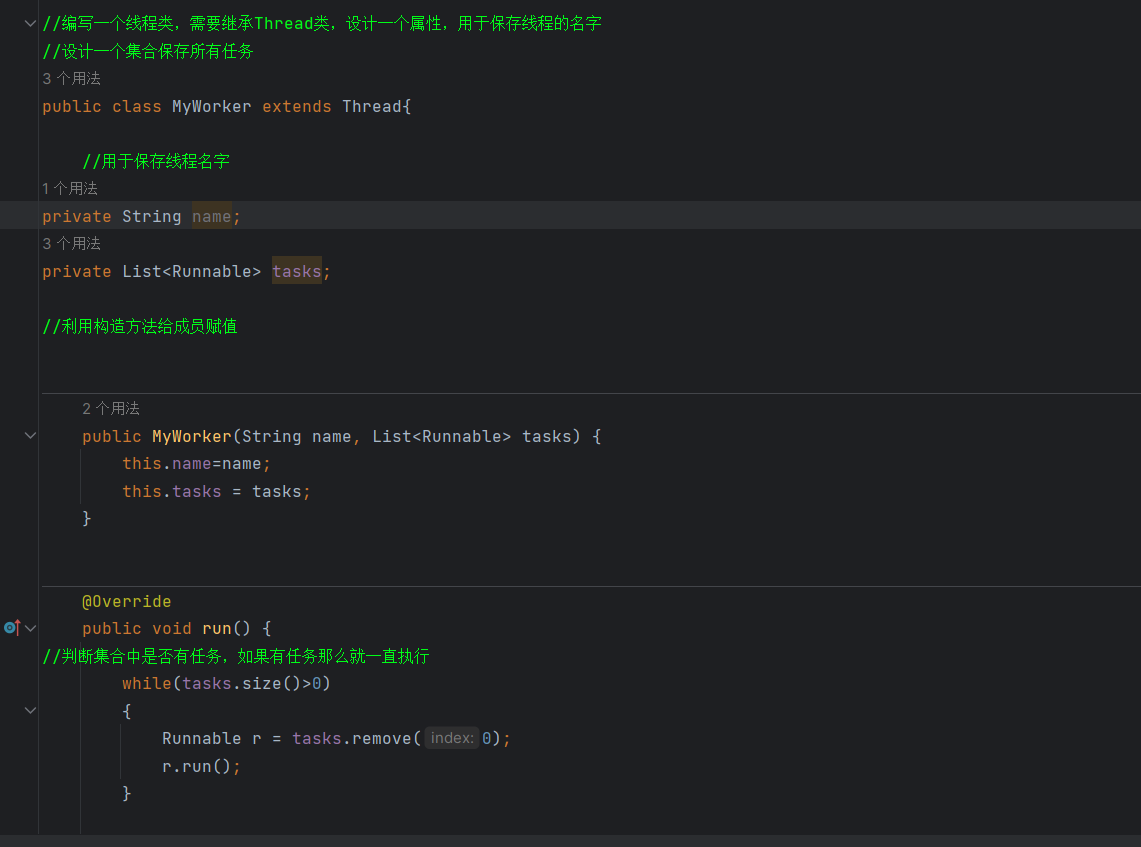1141x847 pixels.
Task: Show "1 个用法" usages above name field
Action: (70, 188)
